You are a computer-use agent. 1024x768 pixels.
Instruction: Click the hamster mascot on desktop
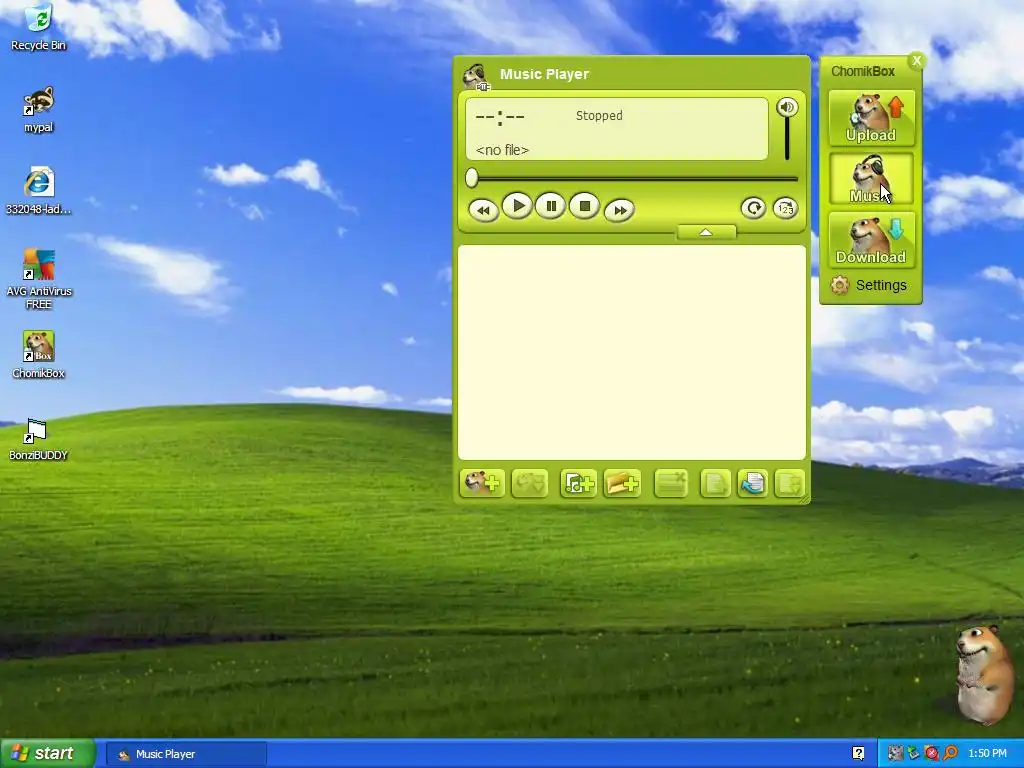983,673
